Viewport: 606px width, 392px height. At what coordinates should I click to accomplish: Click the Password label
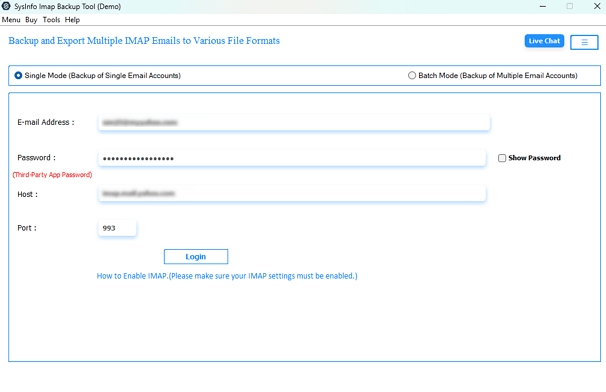(36, 158)
